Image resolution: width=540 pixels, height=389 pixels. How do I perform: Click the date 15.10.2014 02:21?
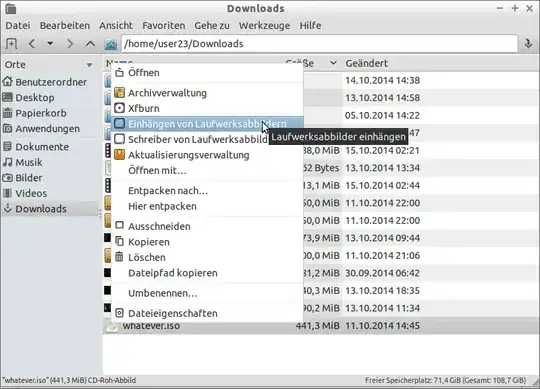coord(382,150)
